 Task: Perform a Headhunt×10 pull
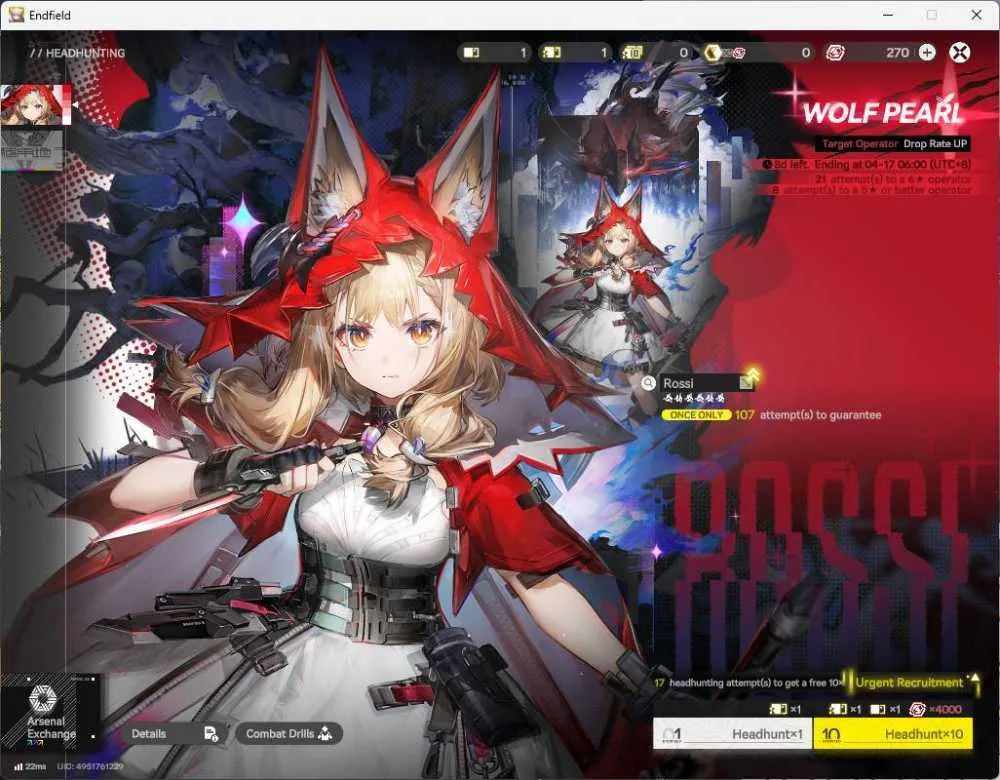[893, 734]
